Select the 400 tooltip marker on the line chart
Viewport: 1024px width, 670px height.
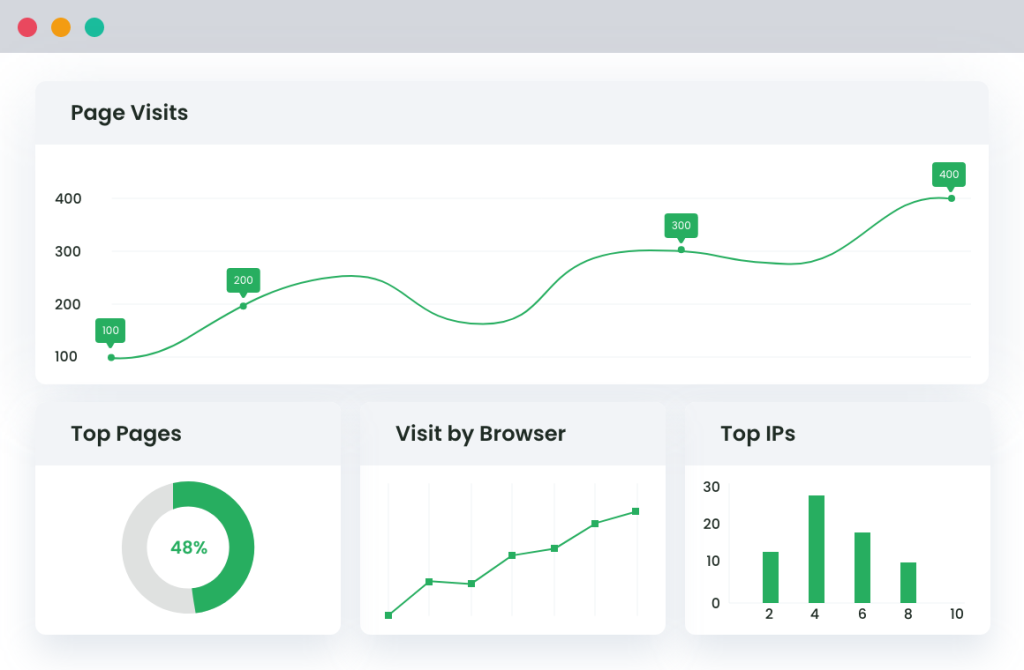tap(948, 174)
